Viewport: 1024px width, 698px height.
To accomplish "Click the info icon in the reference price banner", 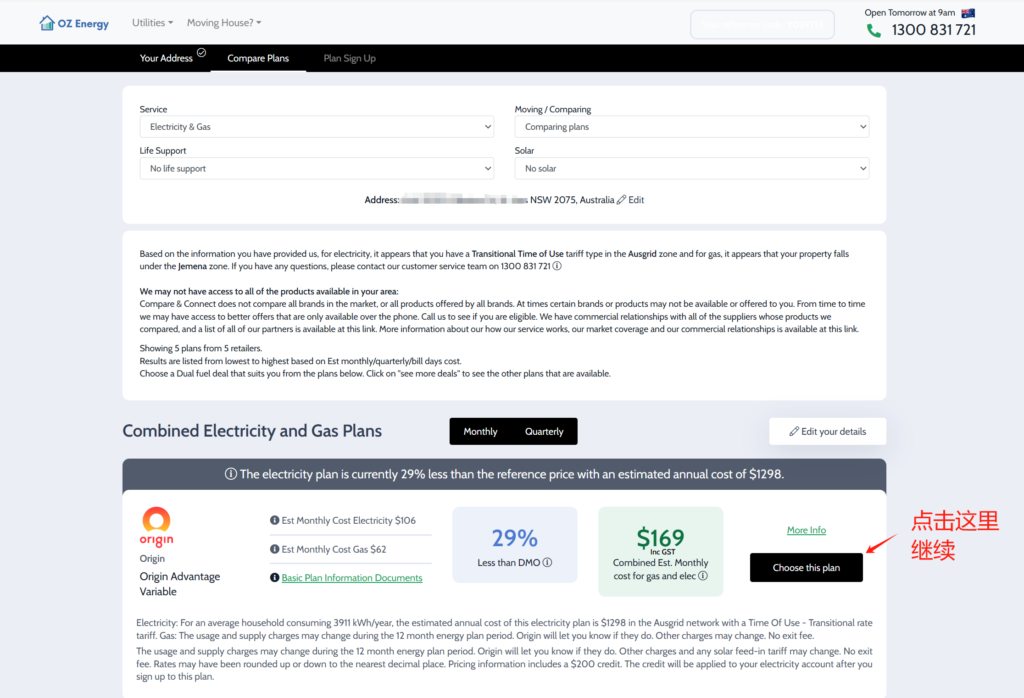I will pos(231,474).
